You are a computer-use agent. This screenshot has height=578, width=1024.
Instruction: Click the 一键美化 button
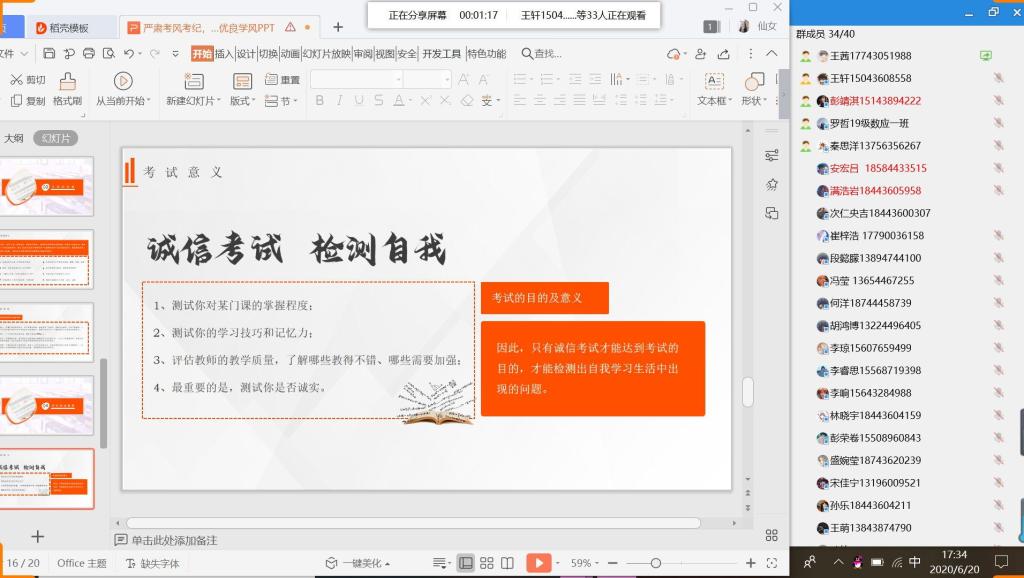[358, 563]
